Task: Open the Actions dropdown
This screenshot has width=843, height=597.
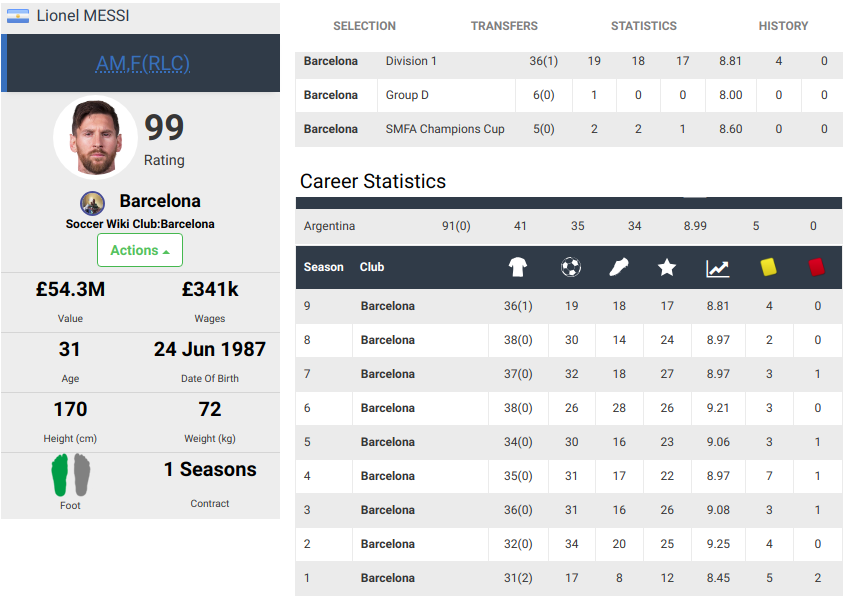Action: coord(140,250)
